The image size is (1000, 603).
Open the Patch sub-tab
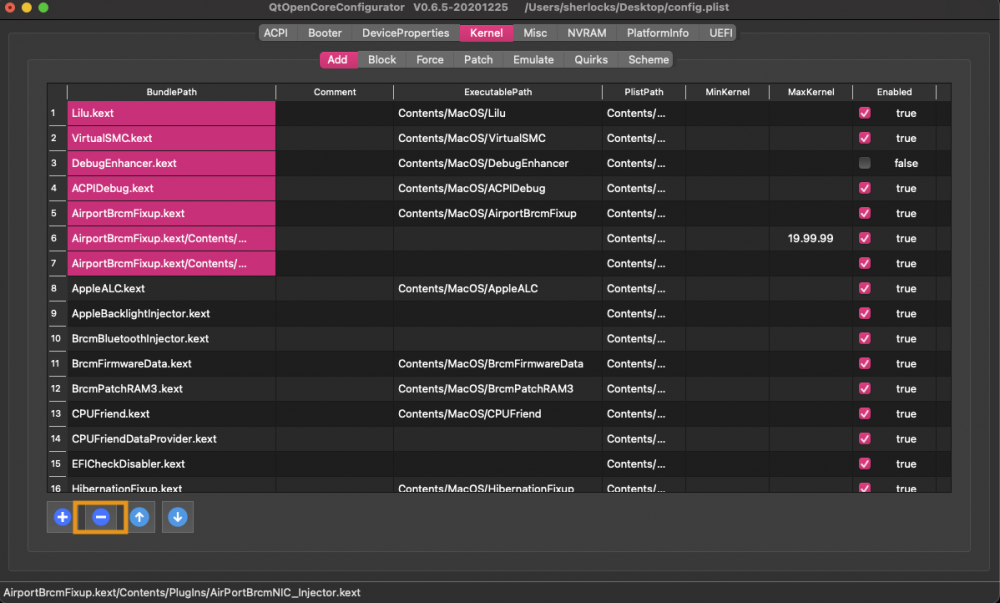478,59
